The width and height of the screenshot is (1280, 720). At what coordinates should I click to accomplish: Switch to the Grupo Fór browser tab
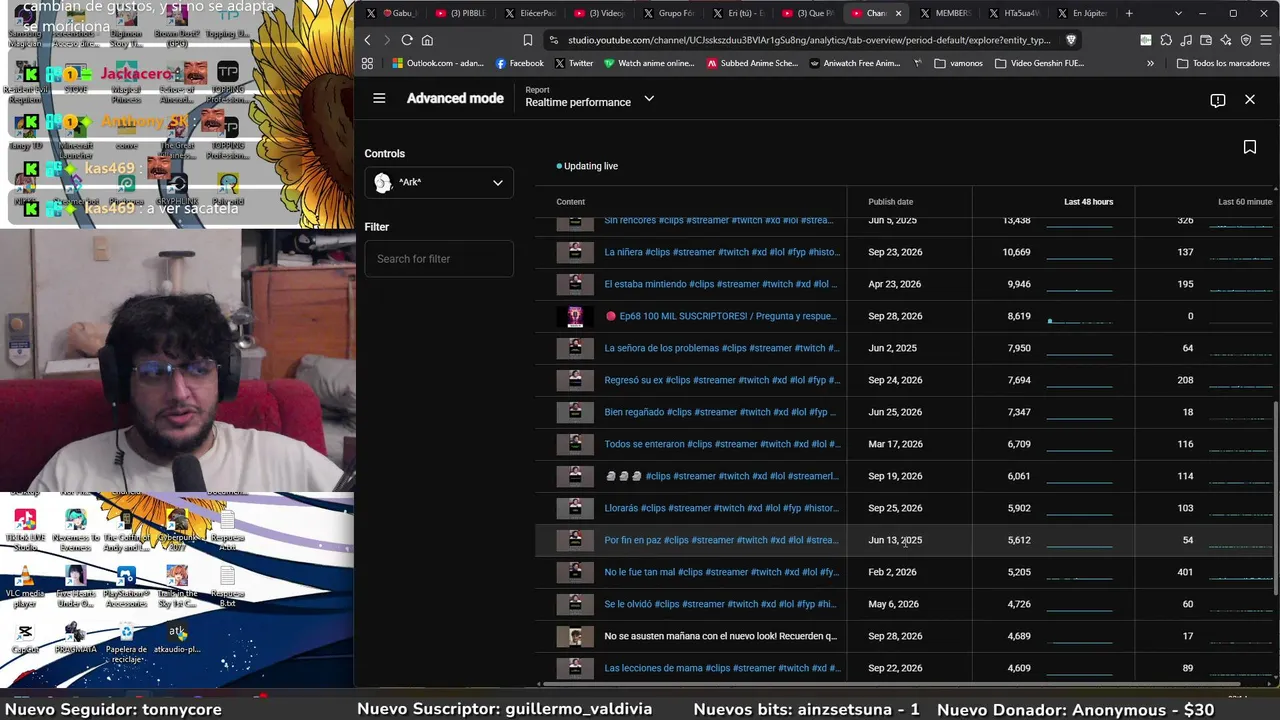click(668, 13)
